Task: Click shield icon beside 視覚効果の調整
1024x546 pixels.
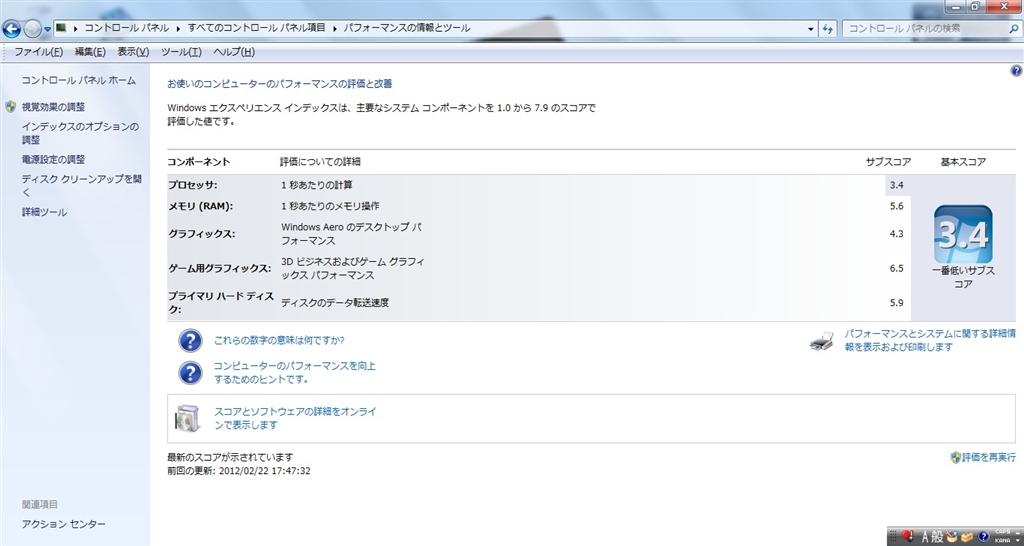Action: (x=10, y=106)
